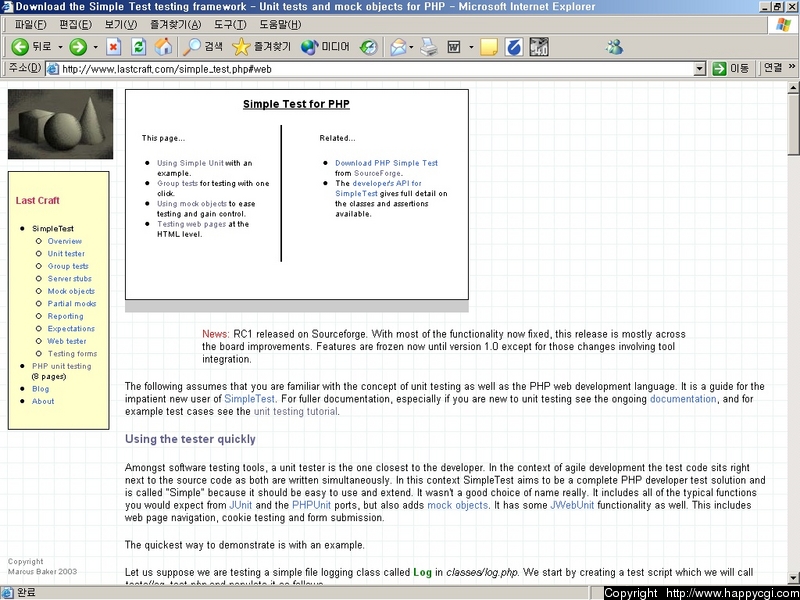Open the Mock objects sidebar link
The height and width of the screenshot is (600, 800).
click(x=71, y=291)
